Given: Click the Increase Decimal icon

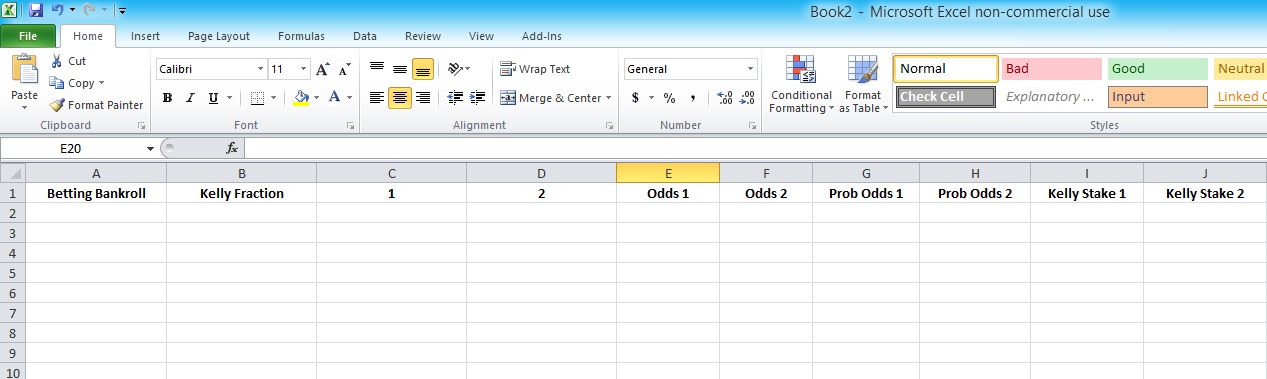Looking at the screenshot, I should 725,98.
